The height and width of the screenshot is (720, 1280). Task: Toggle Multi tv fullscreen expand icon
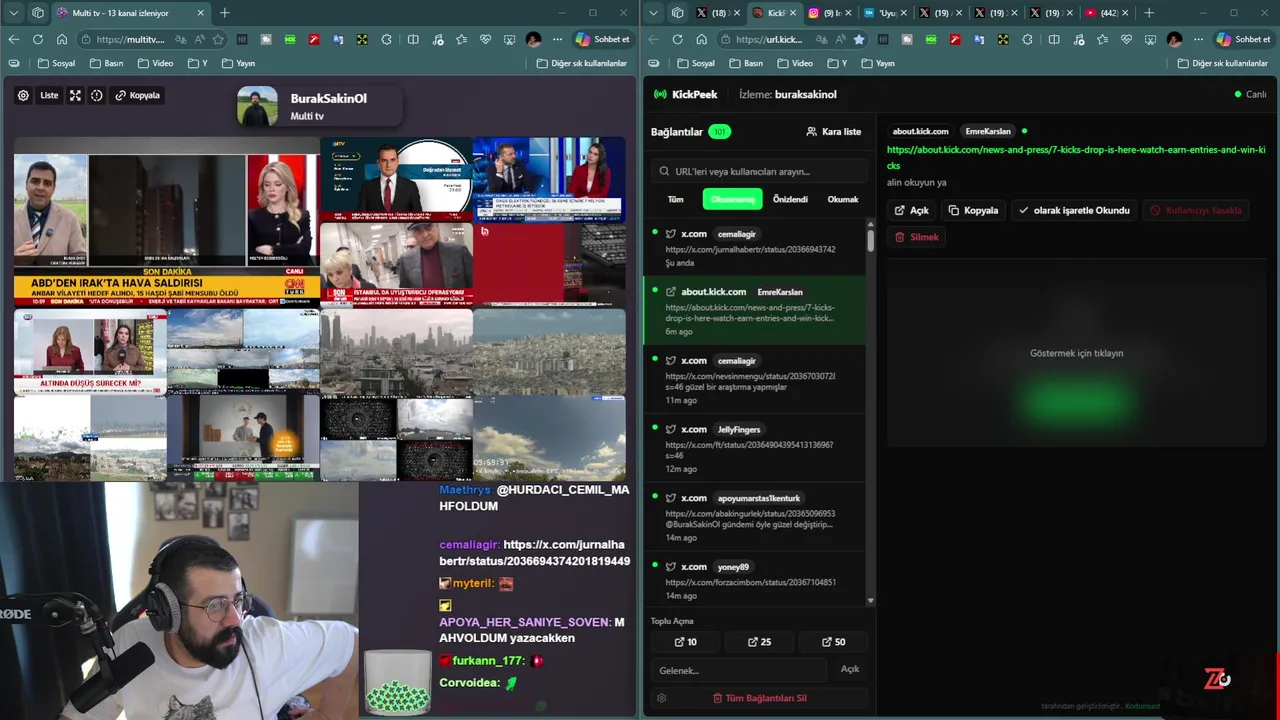click(x=75, y=96)
